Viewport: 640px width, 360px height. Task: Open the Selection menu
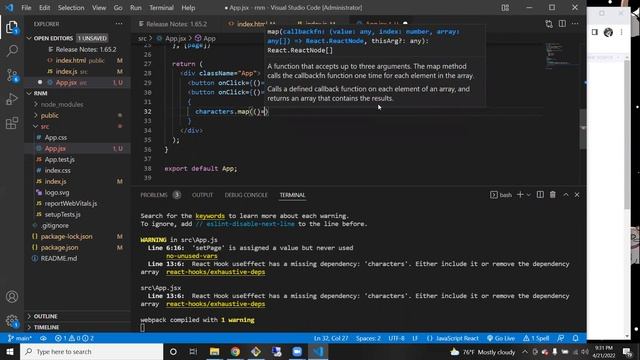pyautogui.click(x=71, y=8)
